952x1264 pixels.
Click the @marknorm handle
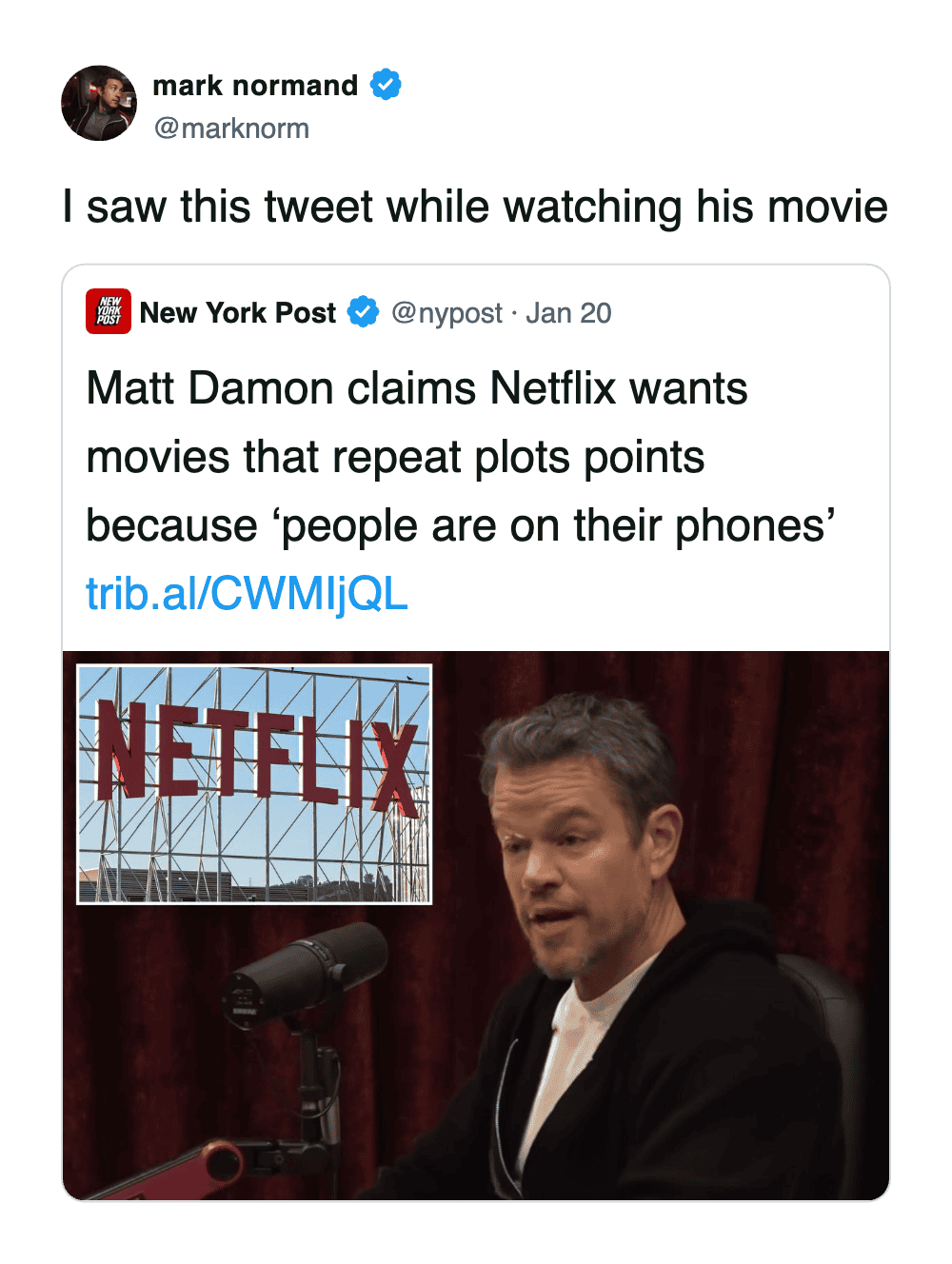(x=231, y=128)
